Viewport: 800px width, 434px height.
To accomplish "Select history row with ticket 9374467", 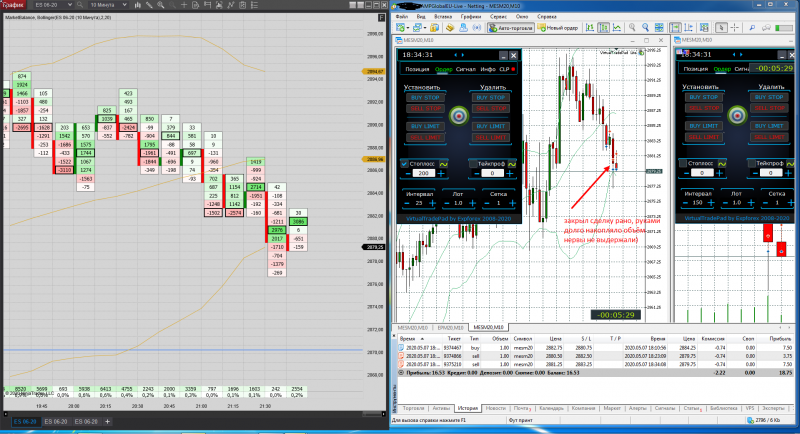I will (x=594, y=348).
